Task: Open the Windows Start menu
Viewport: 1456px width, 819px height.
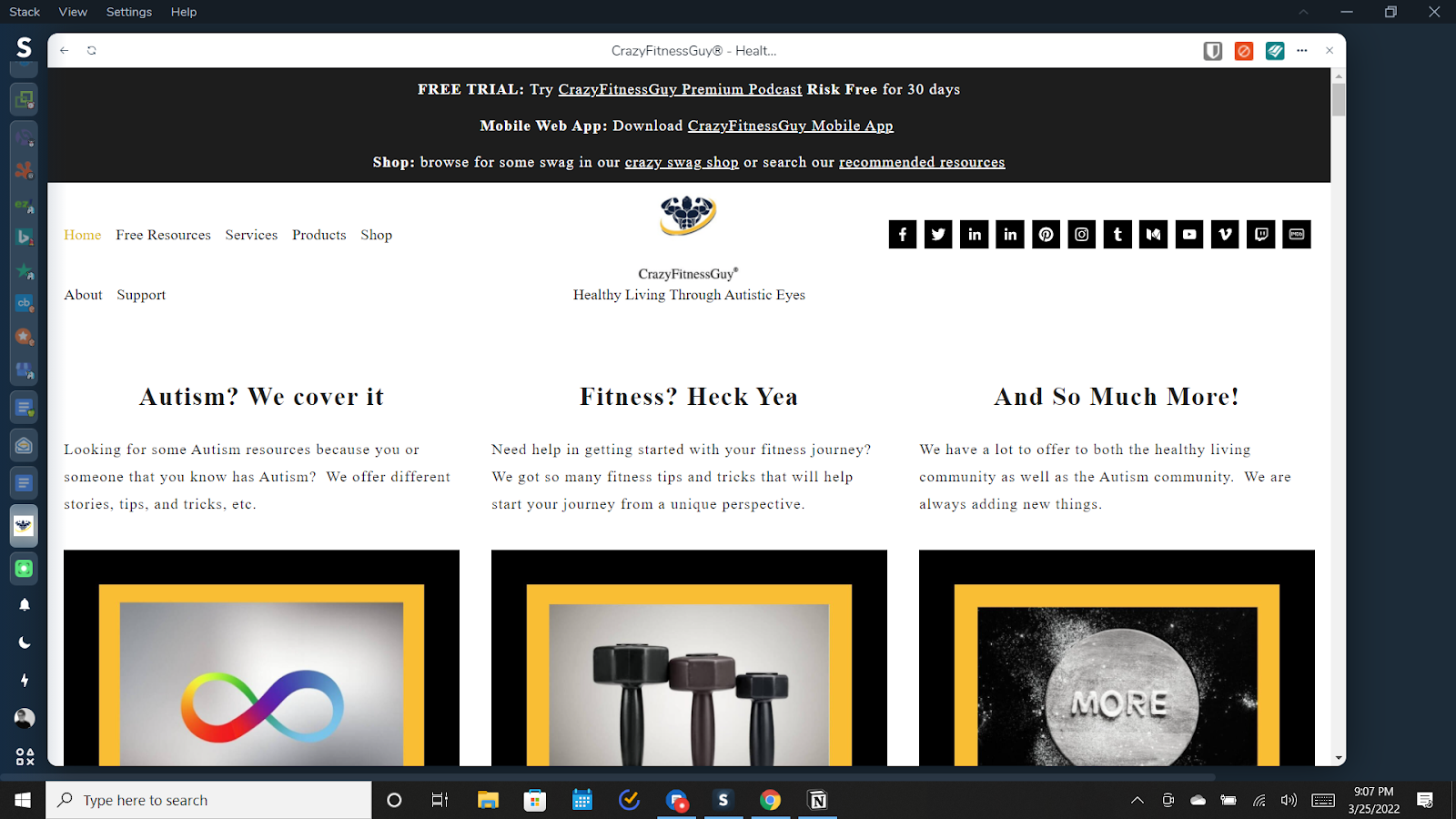Action: pyautogui.click(x=23, y=800)
